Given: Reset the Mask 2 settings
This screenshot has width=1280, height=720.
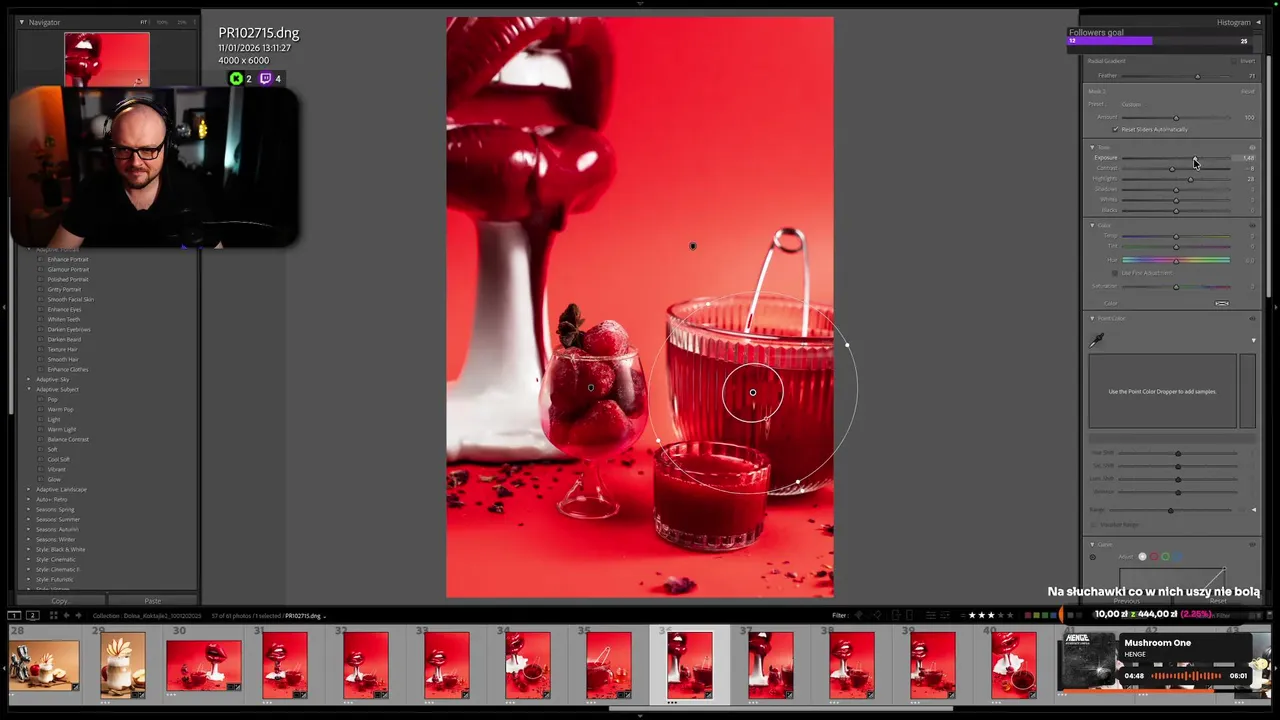Looking at the screenshot, I should (x=1247, y=91).
